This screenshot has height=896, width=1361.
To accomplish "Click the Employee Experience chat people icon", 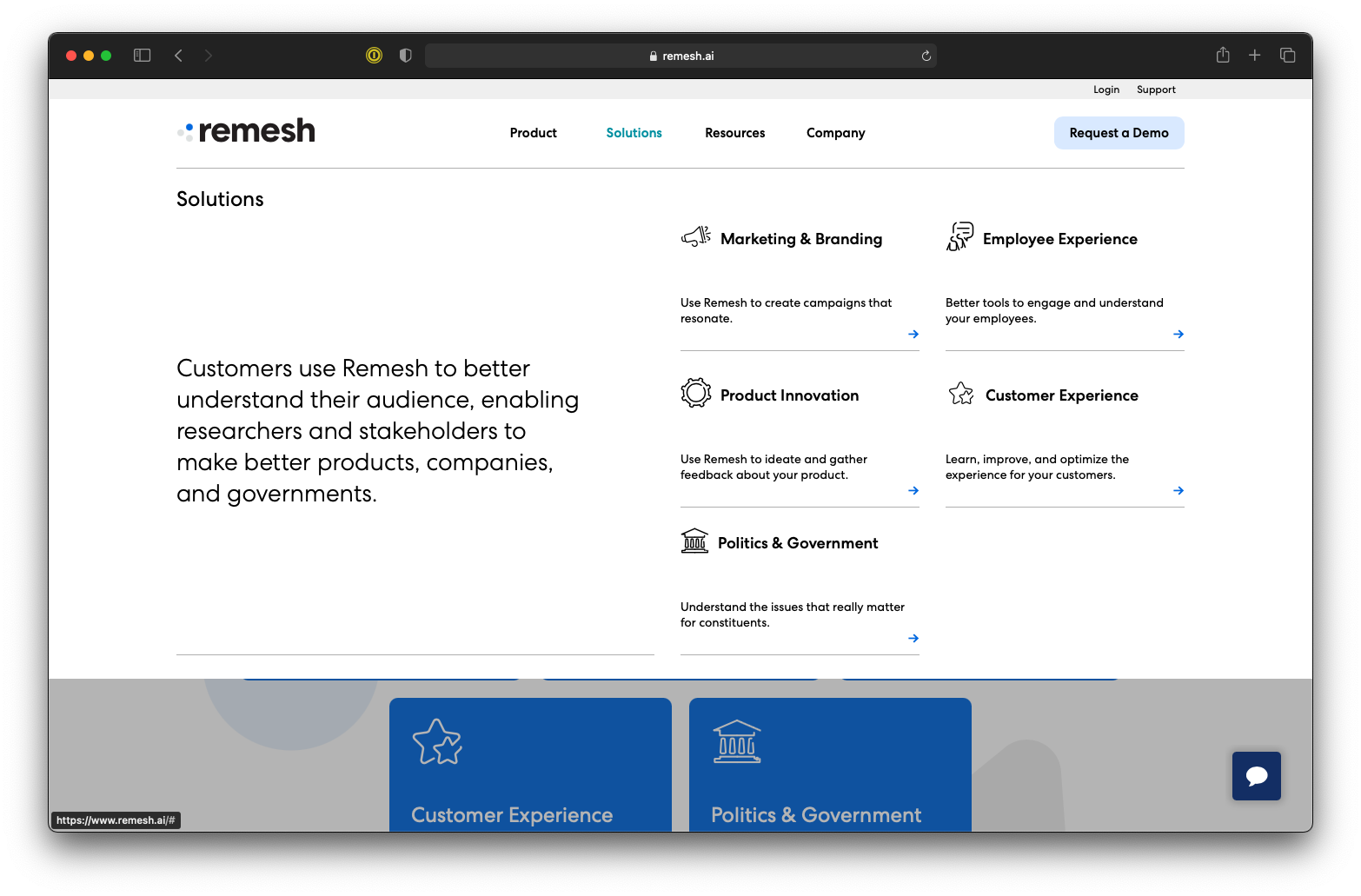I will [x=960, y=236].
